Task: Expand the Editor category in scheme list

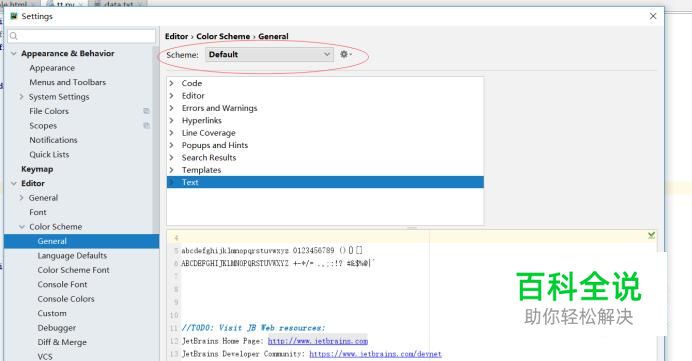Action: 172,95
